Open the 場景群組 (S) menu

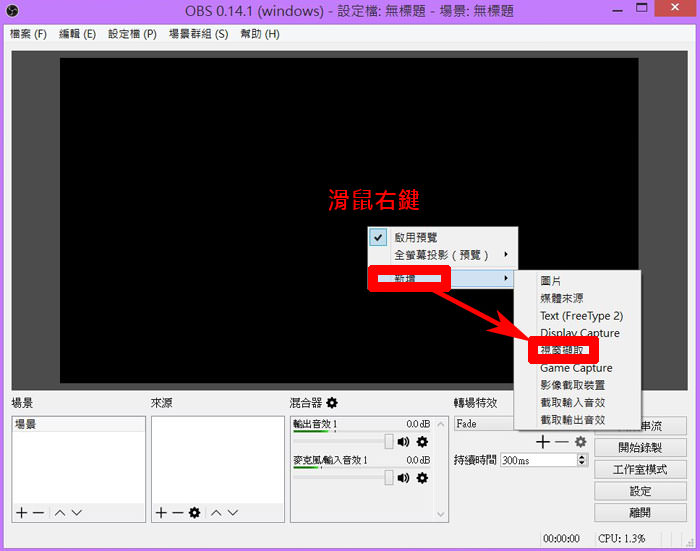tap(198, 34)
